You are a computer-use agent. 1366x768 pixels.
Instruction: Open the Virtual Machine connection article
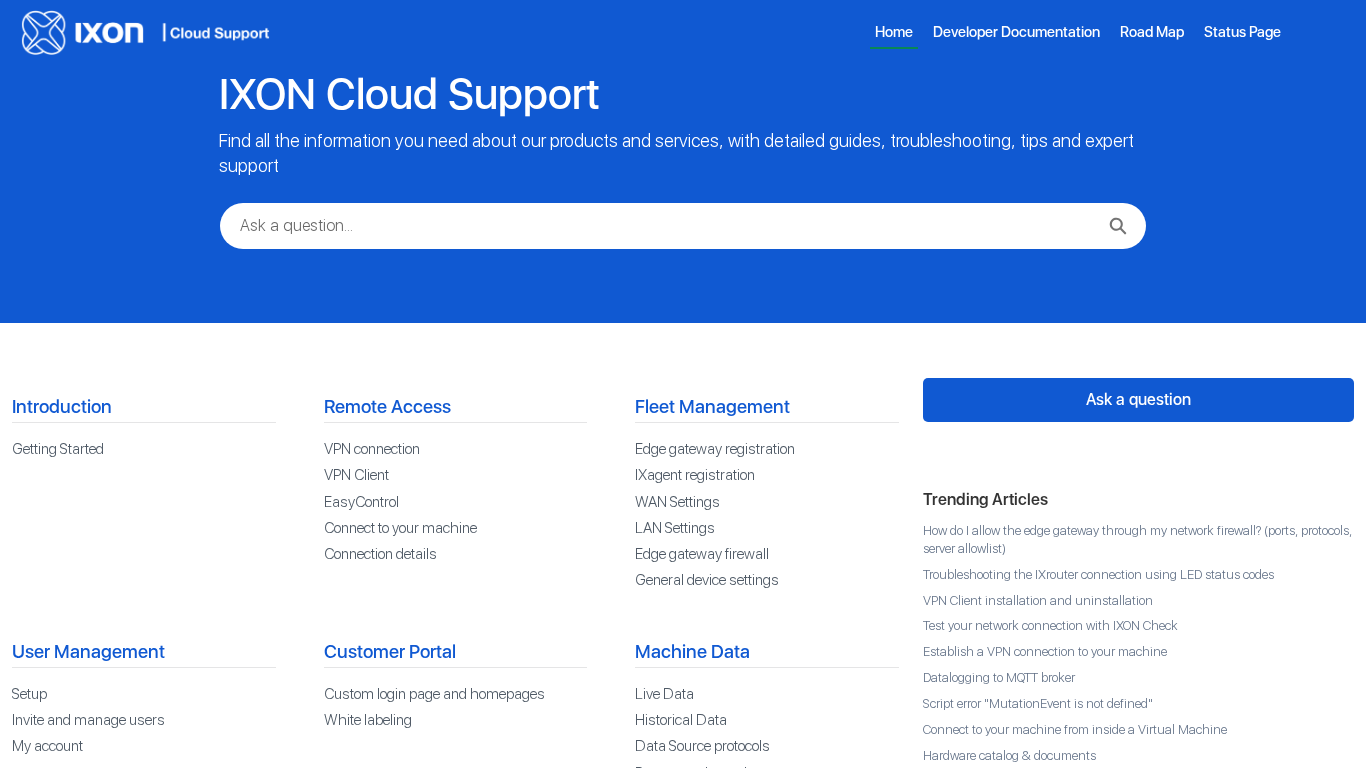(1075, 730)
